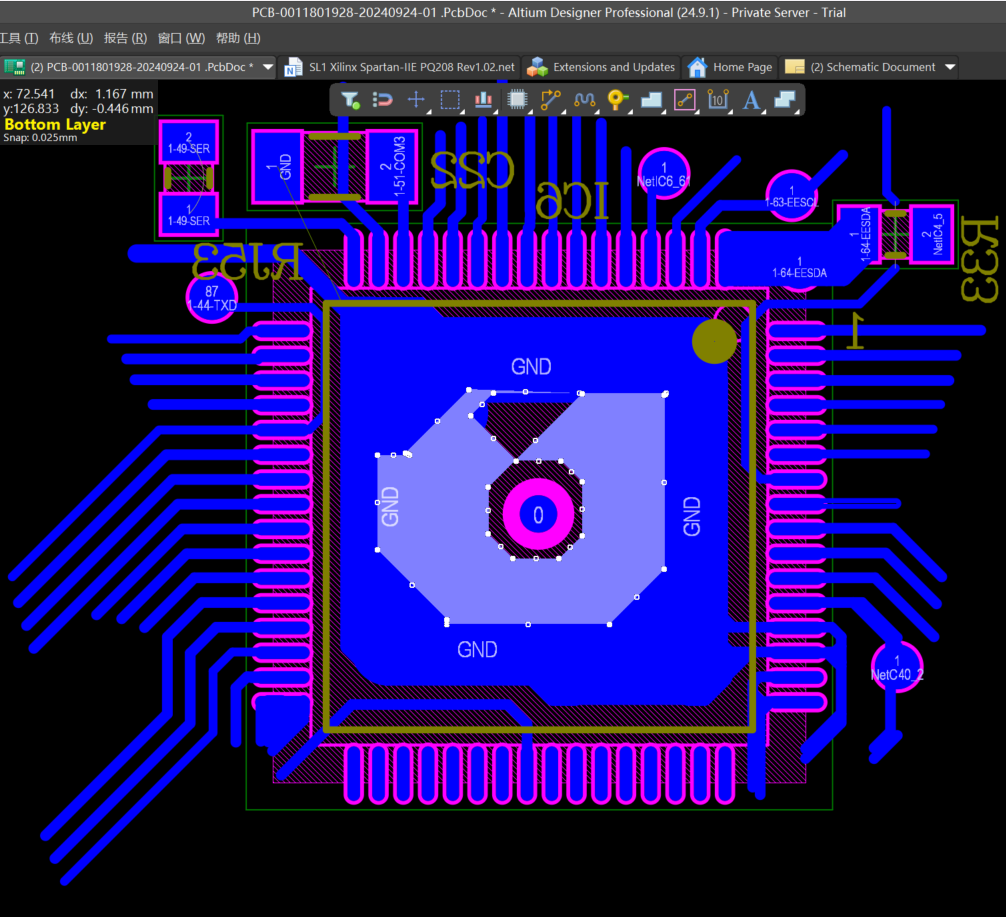1006x917 pixels.
Task: Click the GND label below the selected polygon
Action: pos(477,649)
